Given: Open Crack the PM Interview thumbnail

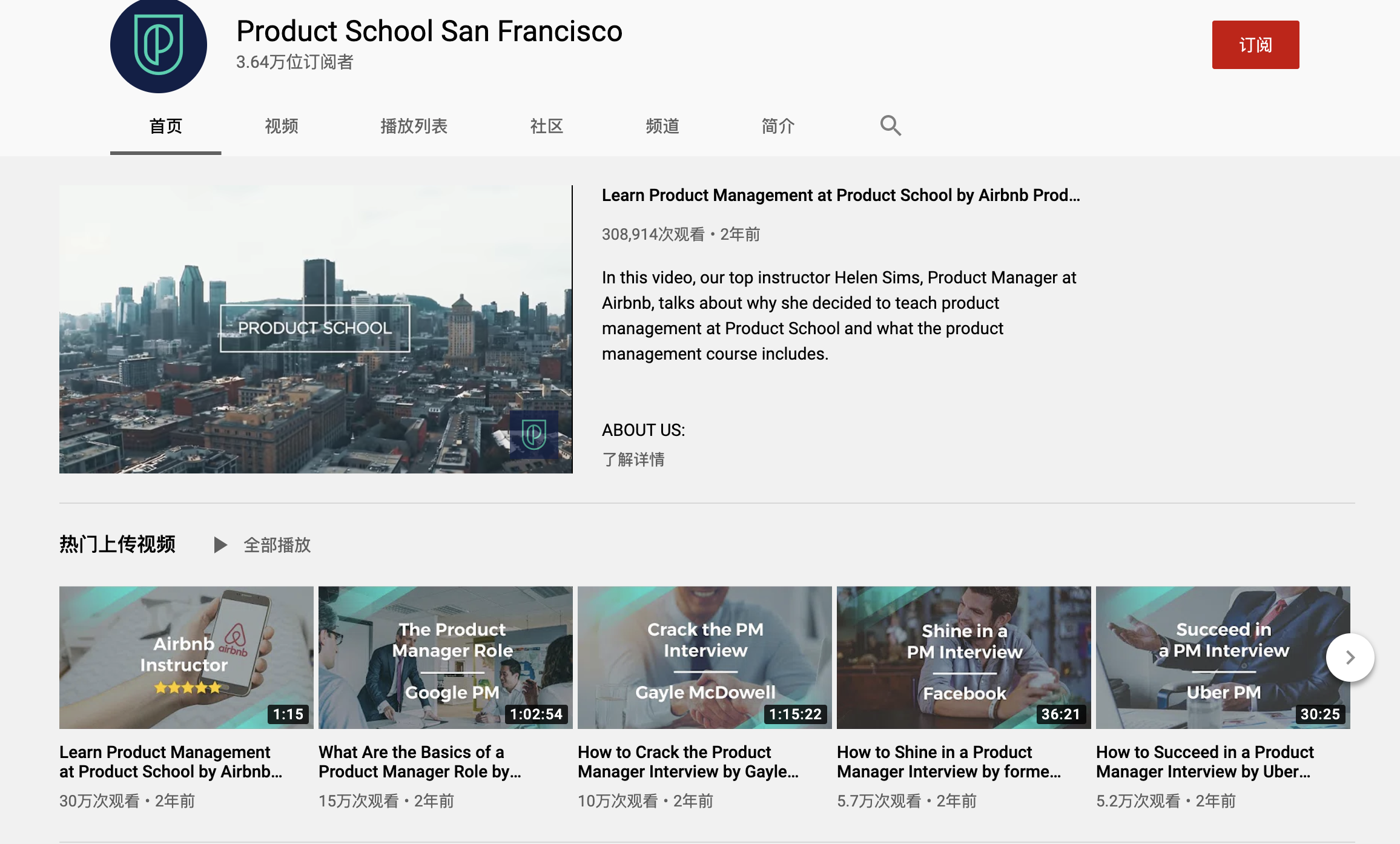Looking at the screenshot, I should coord(704,657).
